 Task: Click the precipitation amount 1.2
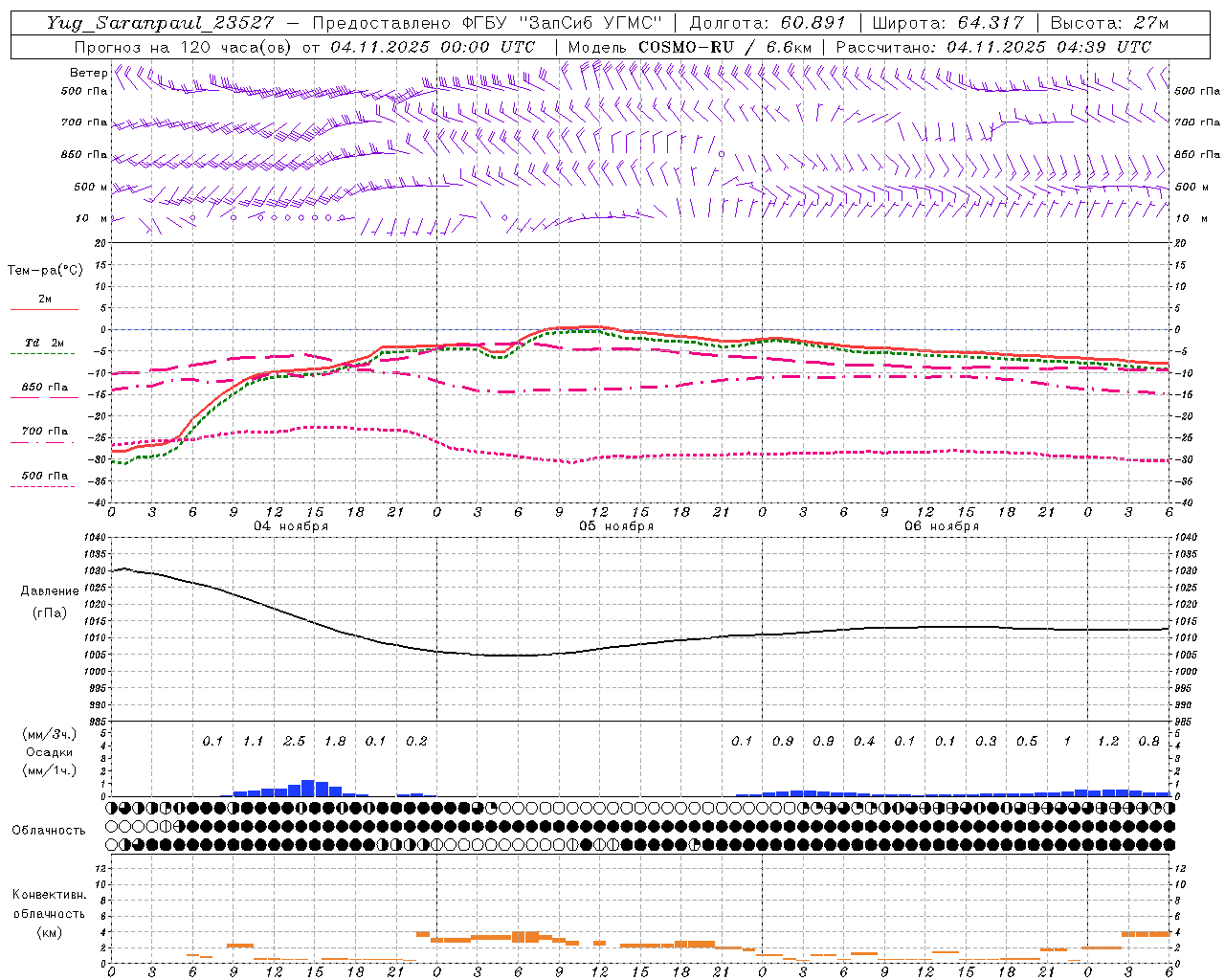(x=1108, y=742)
